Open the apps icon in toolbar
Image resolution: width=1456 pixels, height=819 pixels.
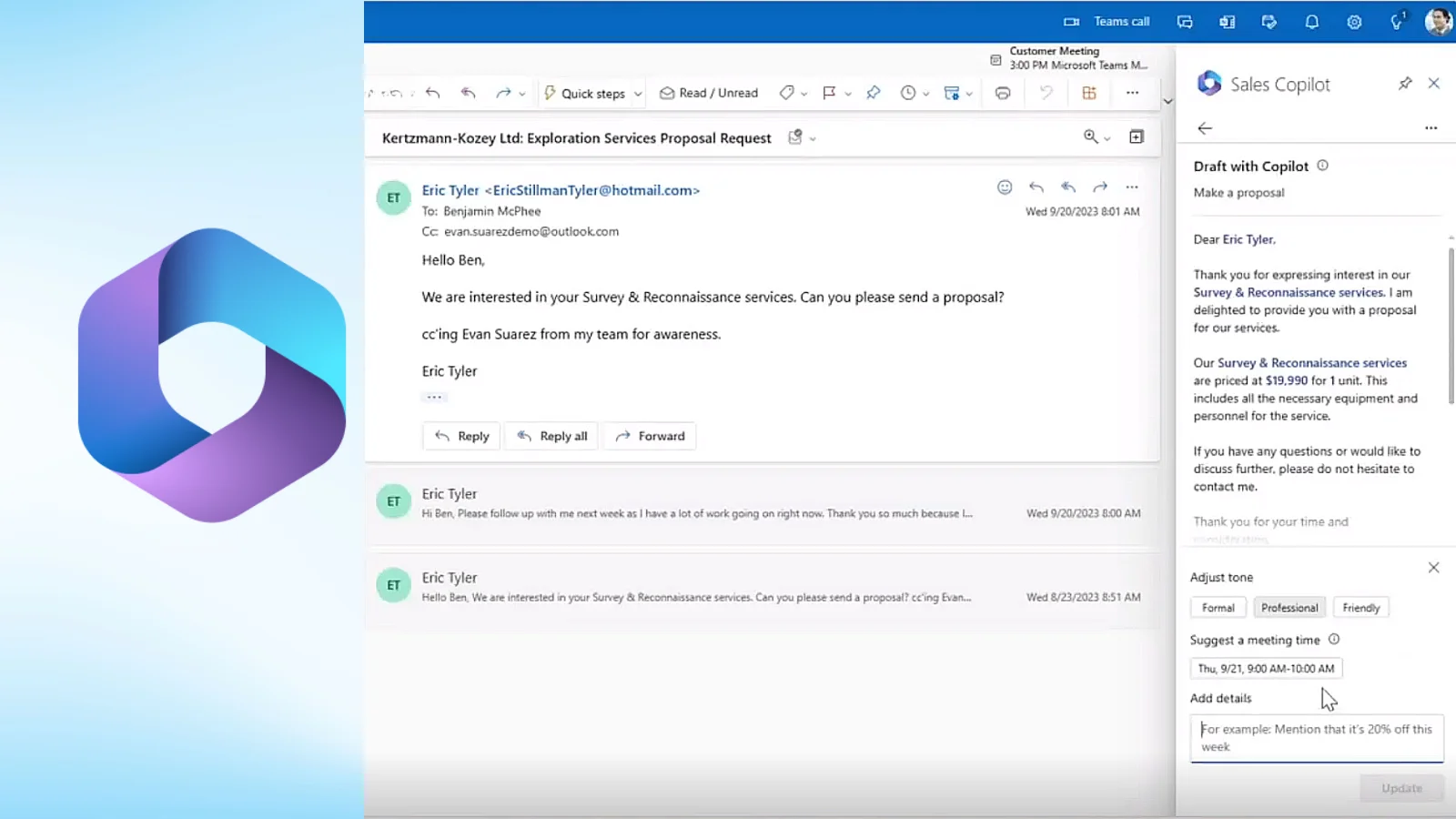1089,93
